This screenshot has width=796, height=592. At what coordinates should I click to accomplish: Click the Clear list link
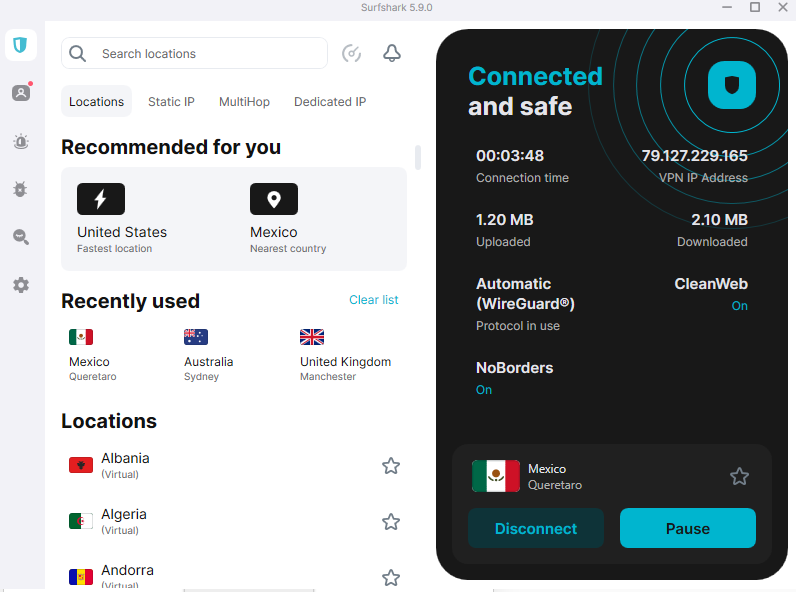coord(374,300)
